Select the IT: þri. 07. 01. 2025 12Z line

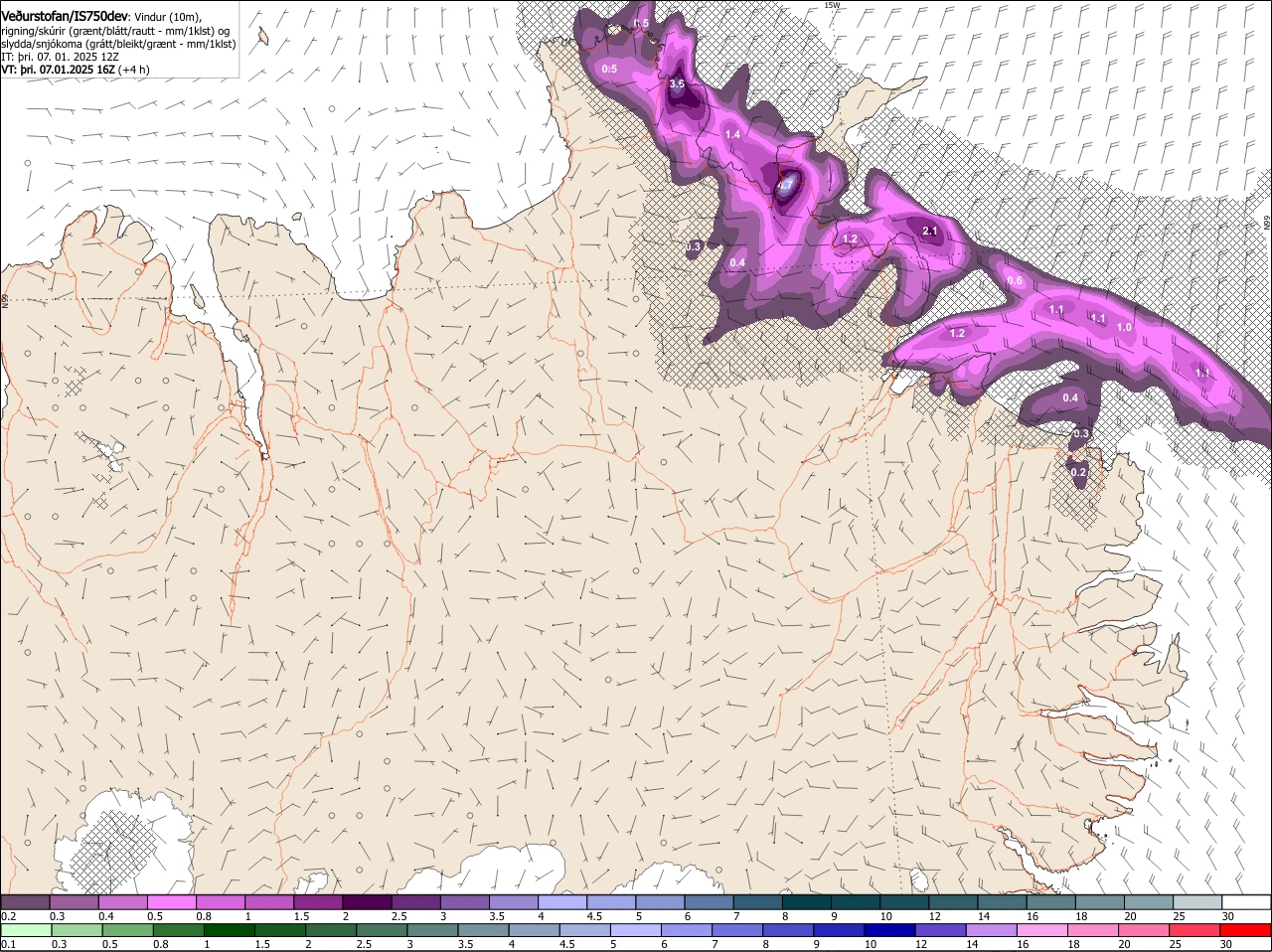coord(61,57)
